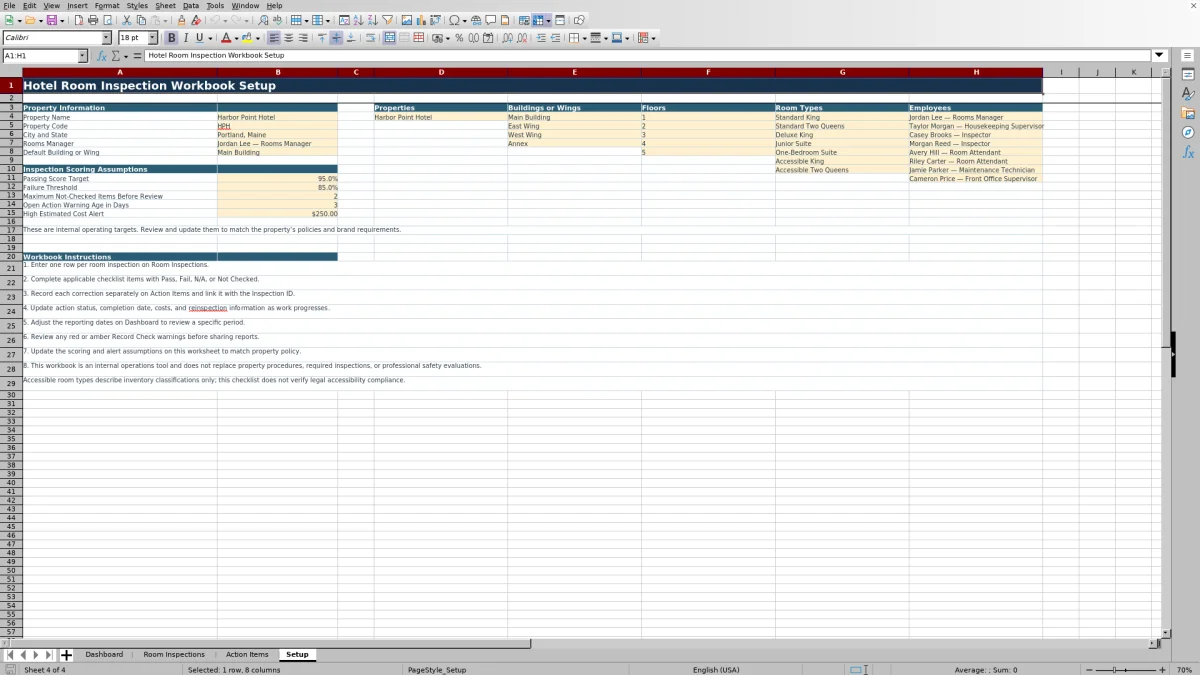Click the Save document icon
Screen dimensions: 1200x675
pos(50,20)
